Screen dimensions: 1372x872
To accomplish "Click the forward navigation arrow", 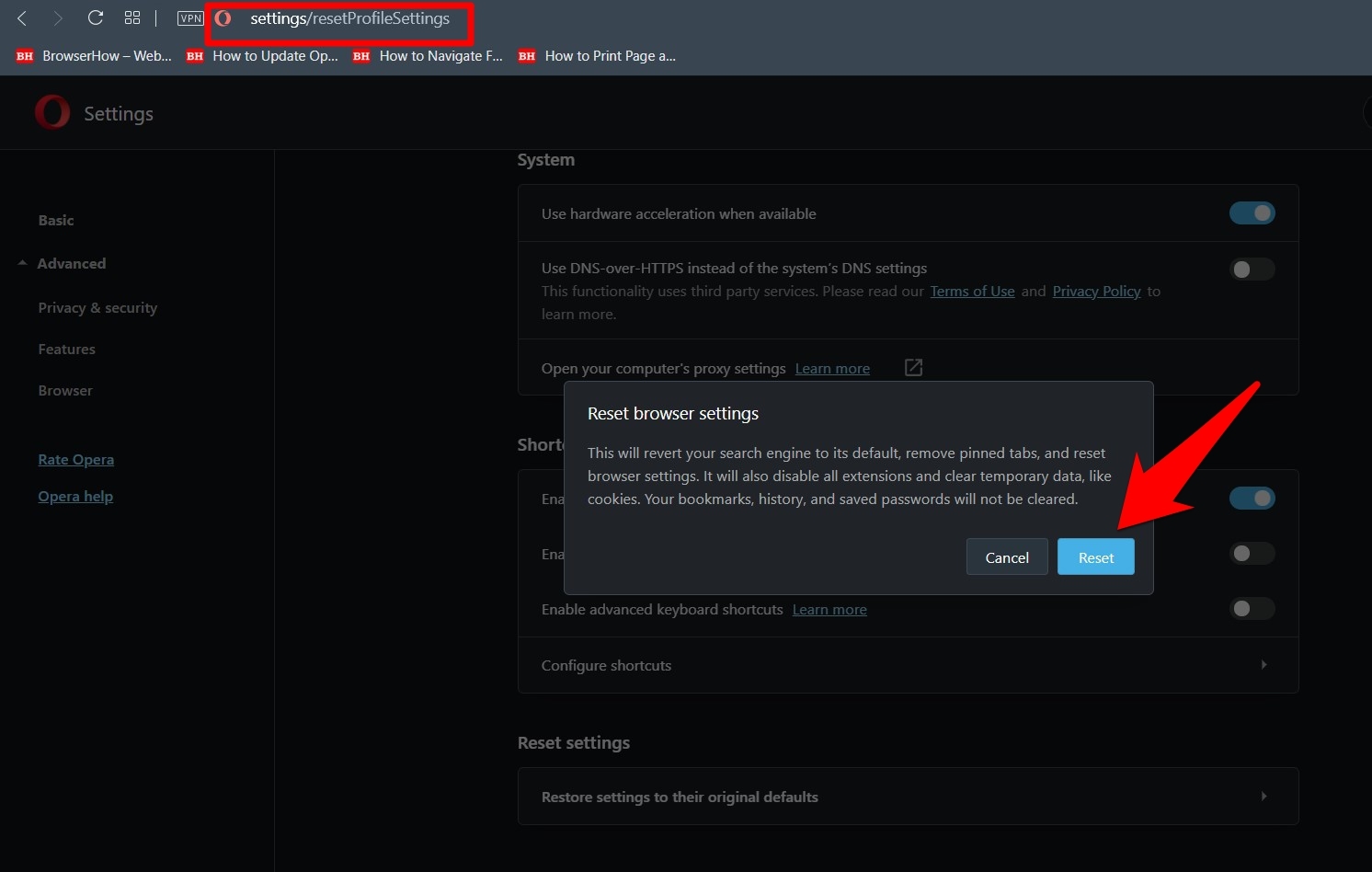I will click(58, 18).
